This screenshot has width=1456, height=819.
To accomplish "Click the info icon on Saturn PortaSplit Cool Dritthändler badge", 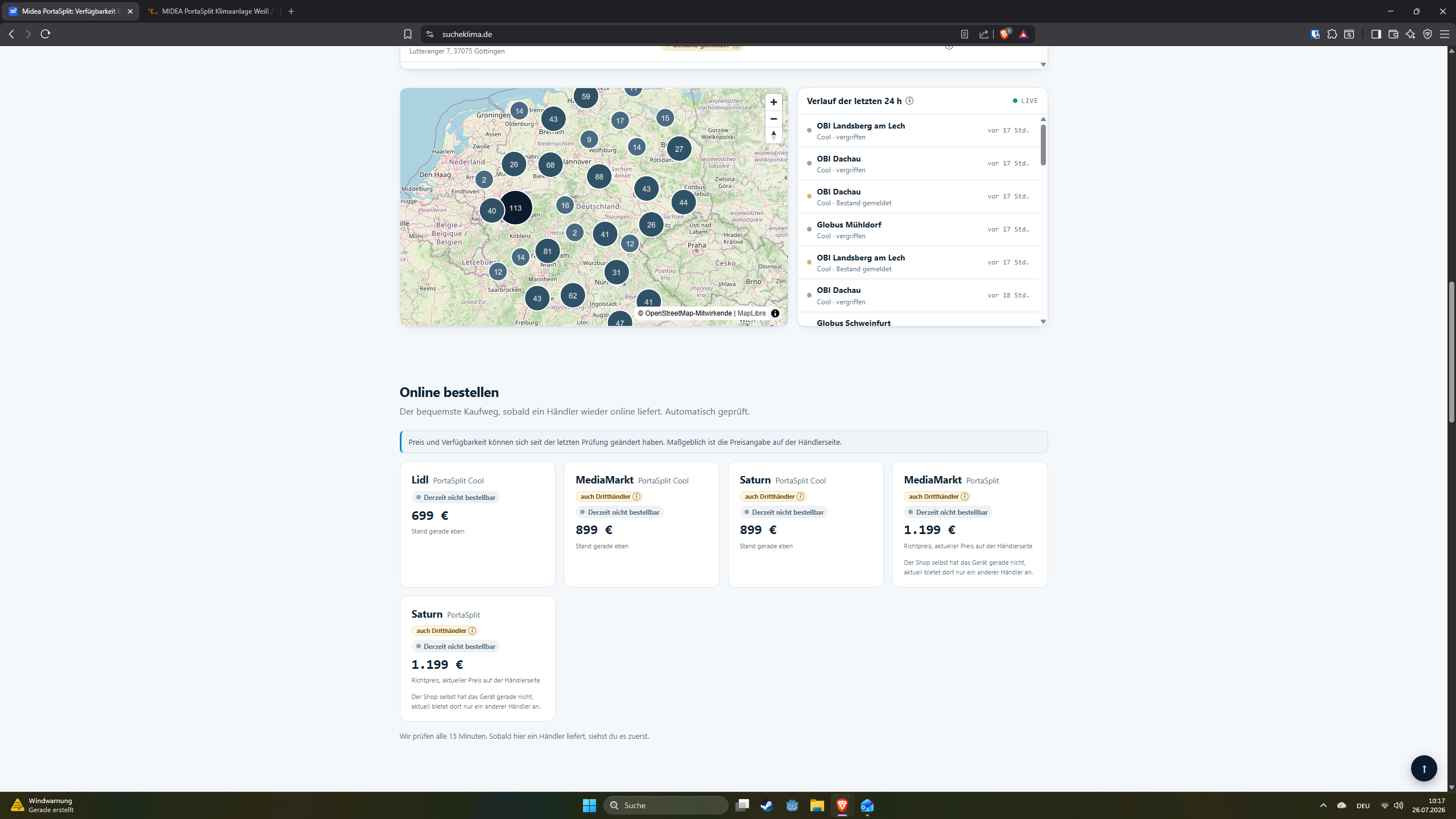I will (800, 497).
